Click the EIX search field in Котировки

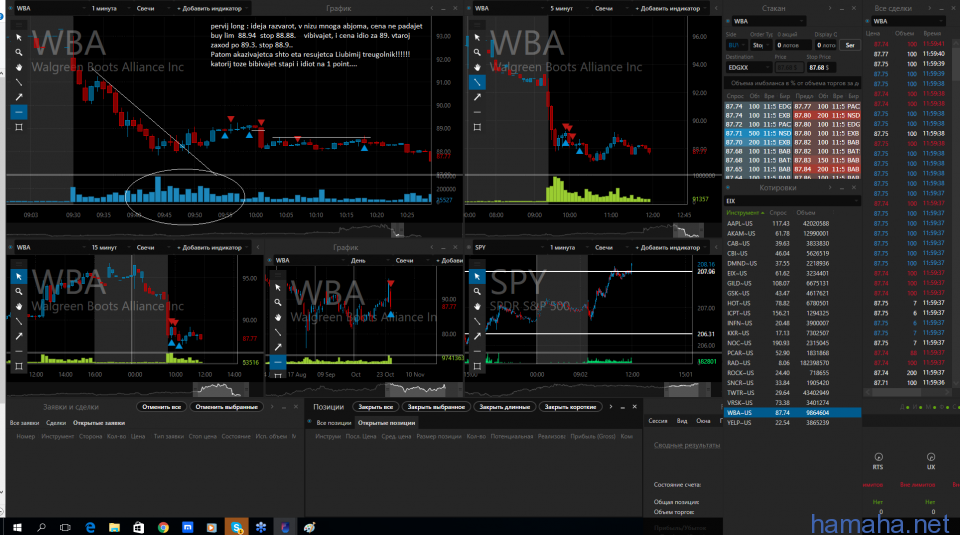pos(792,201)
